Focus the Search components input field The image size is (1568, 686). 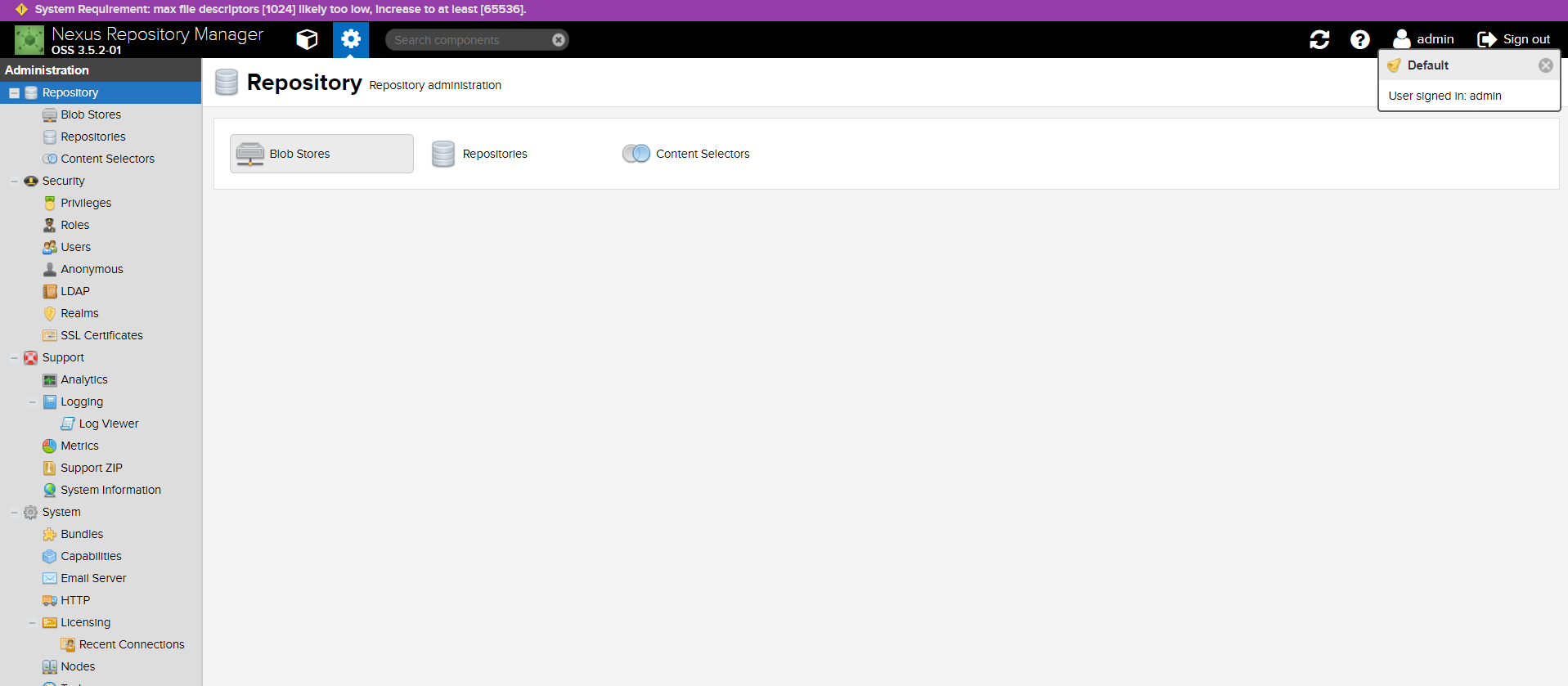pyautogui.click(x=468, y=40)
